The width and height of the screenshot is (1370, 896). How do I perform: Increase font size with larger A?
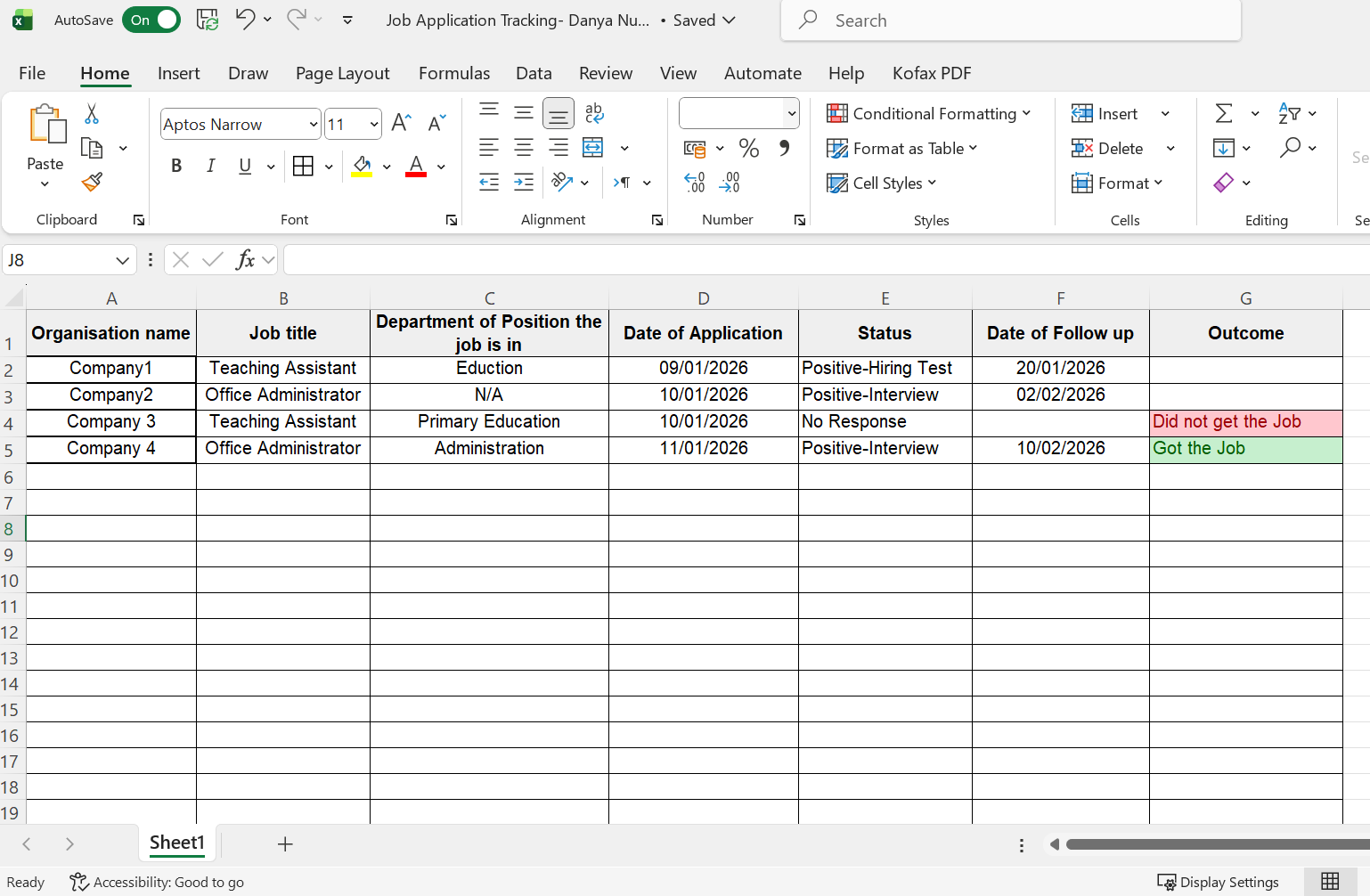pyautogui.click(x=401, y=123)
